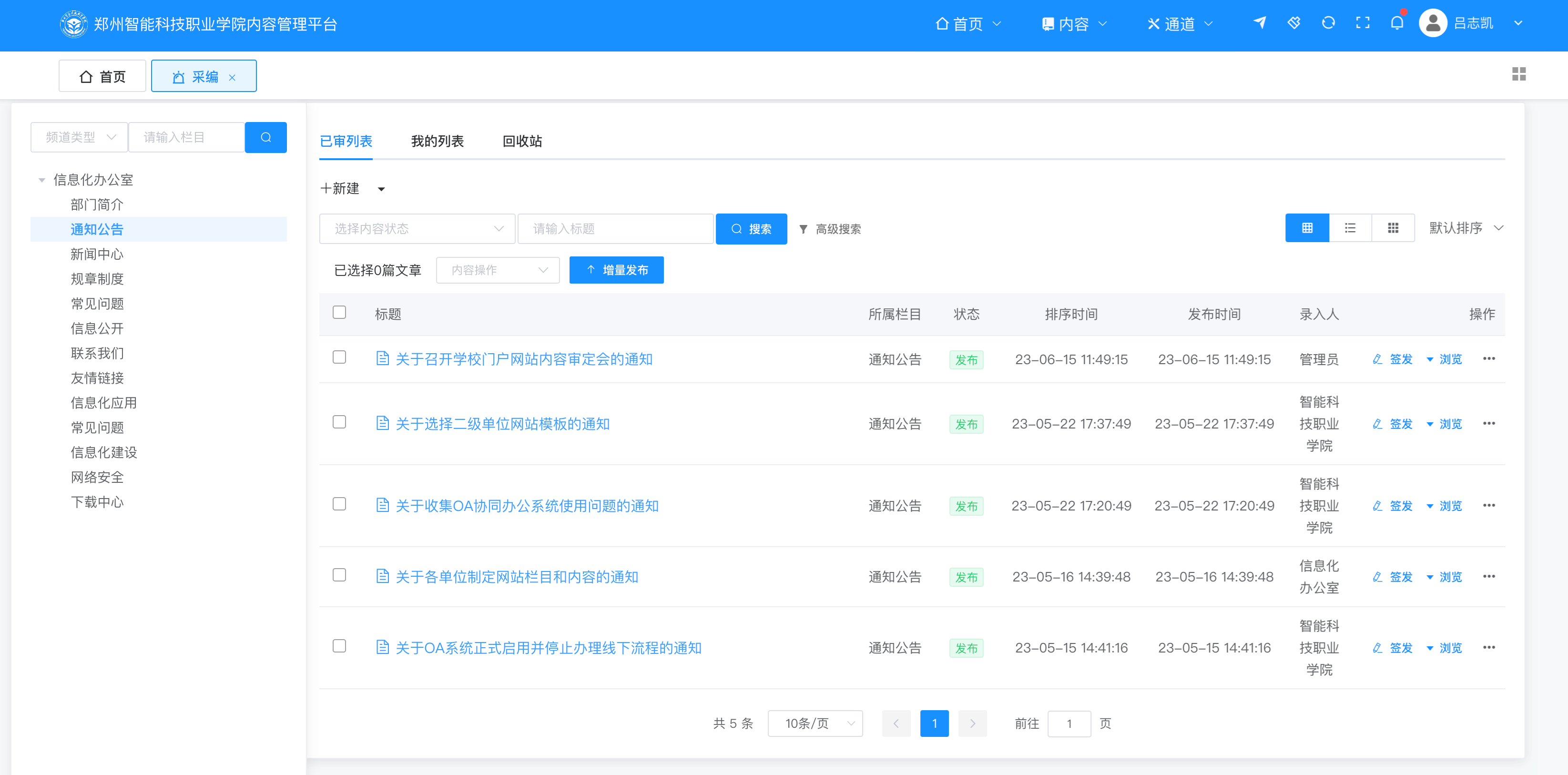Tick checkbox for 关于选择二级单位网站模板的通知
Image resolution: width=1568 pixels, height=775 pixels.
tap(339, 422)
